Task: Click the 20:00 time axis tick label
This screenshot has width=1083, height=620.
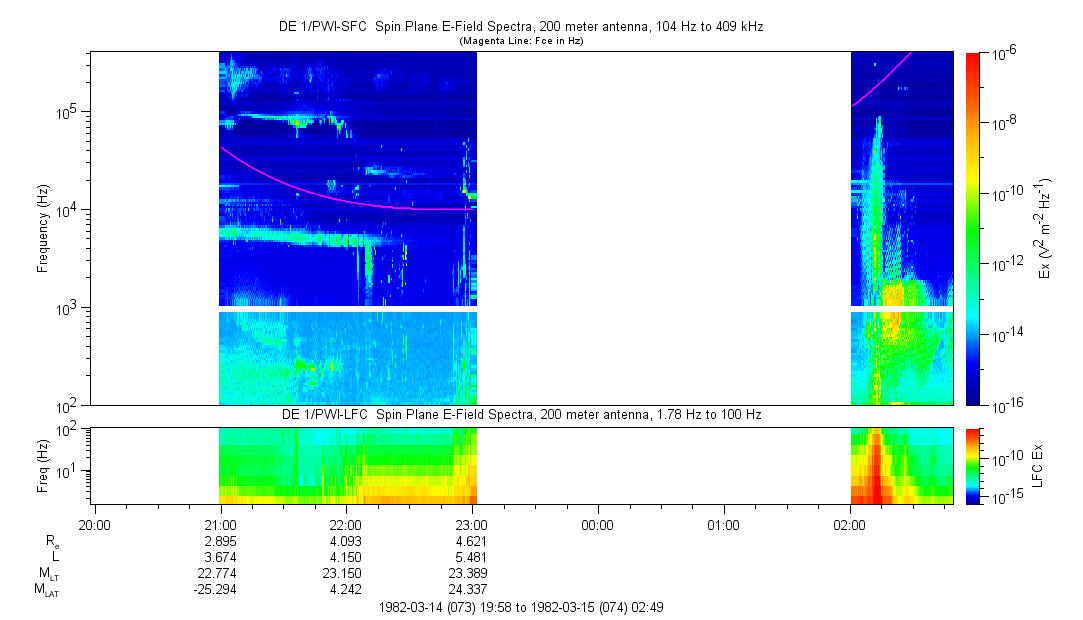Action: (94, 523)
